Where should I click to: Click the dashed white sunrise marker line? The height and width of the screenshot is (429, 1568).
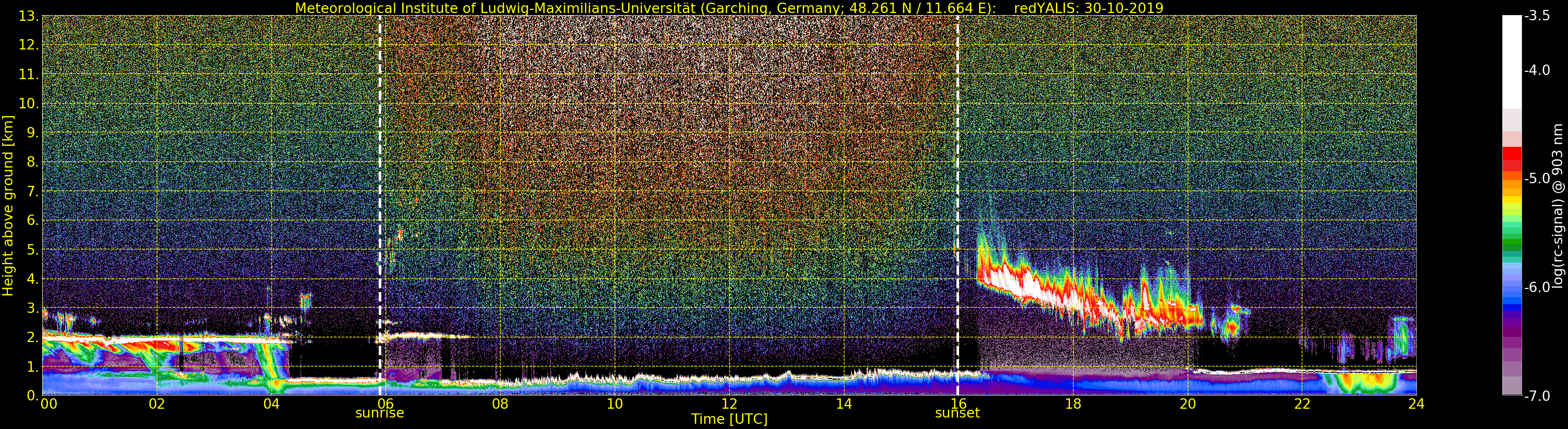(x=380, y=206)
